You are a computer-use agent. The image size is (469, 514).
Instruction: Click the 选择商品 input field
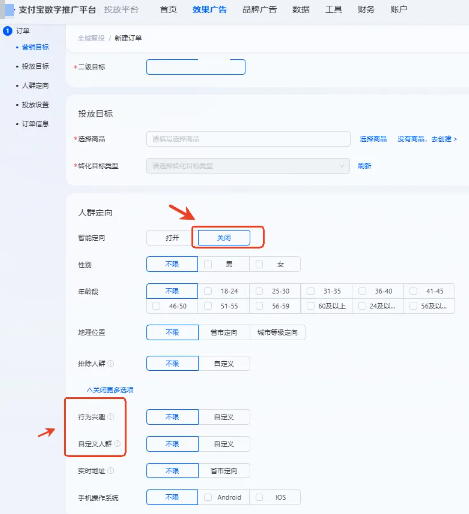click(248, 139)
